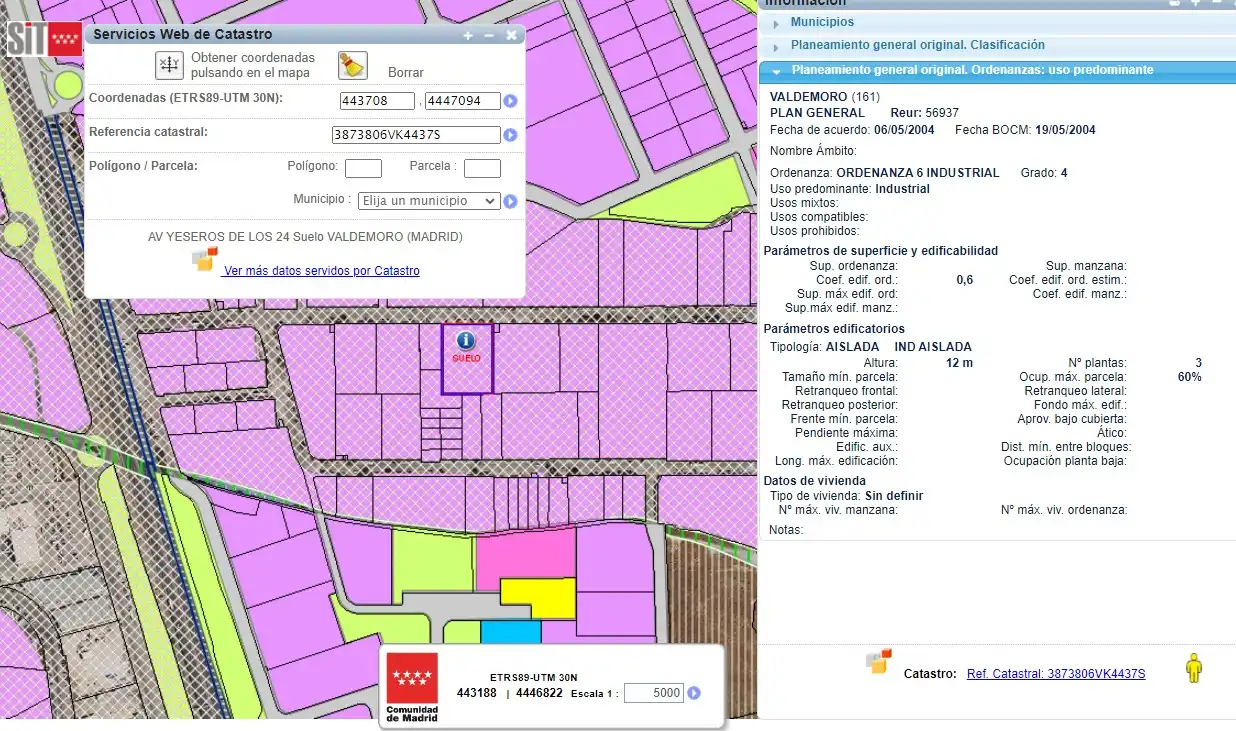Click the Catastro buildings icon in popup

tap(205, 260)
